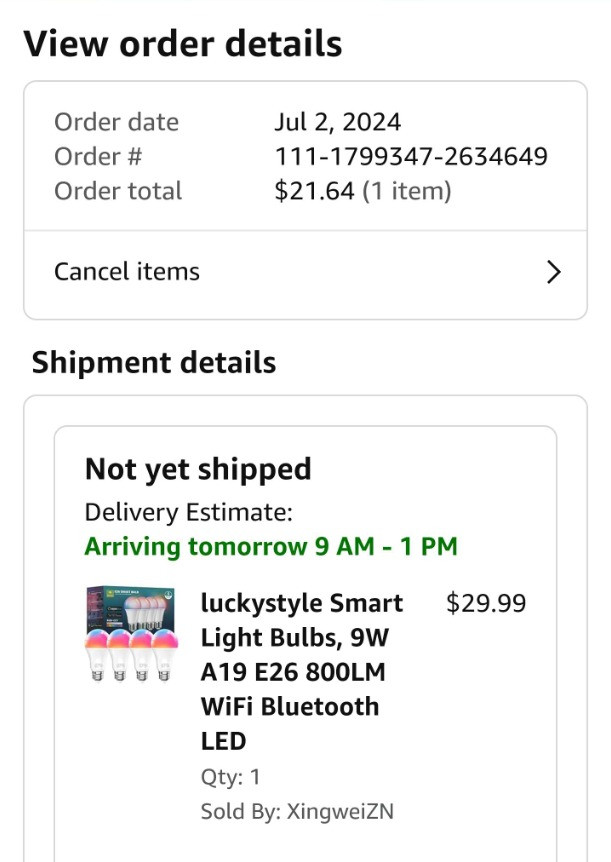Click the Arriving tomorrow delivery estimate text
Viewport: 611px width, 862px height.
tap(270, 547)
